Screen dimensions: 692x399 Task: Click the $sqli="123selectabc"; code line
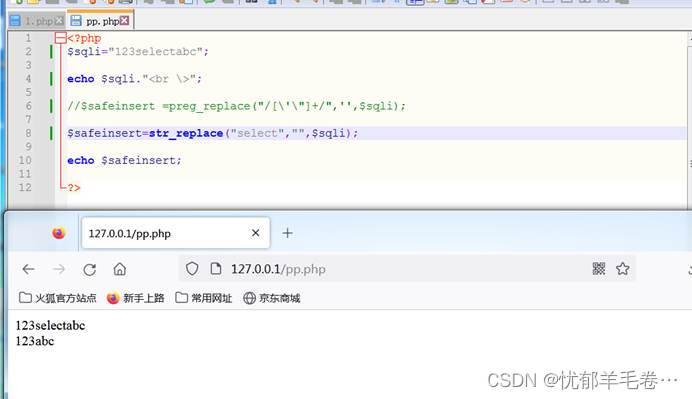coord(138,52)
